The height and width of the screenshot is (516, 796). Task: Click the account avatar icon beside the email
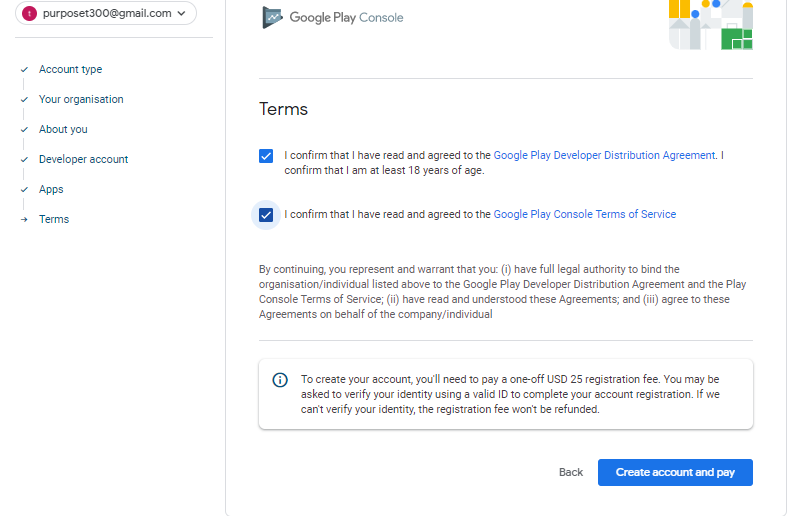pos(29,14)
